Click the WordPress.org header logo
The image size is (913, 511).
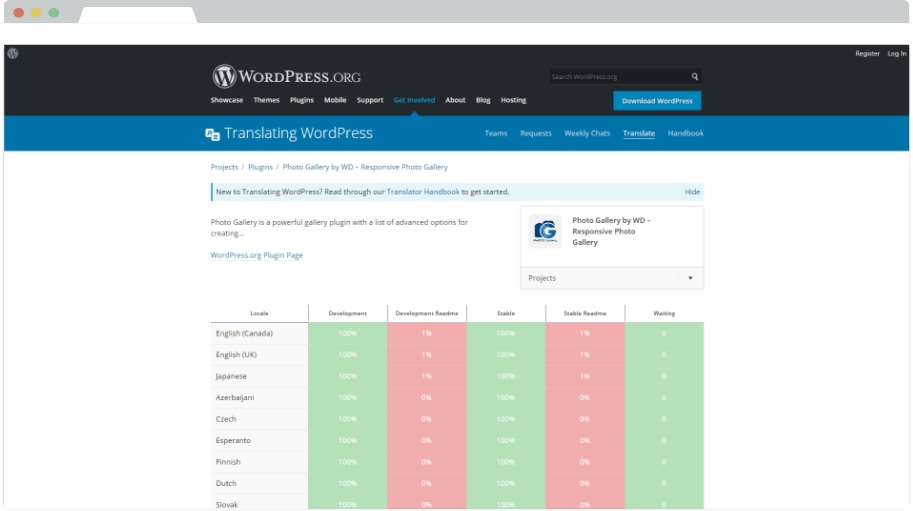coord(286,76)
